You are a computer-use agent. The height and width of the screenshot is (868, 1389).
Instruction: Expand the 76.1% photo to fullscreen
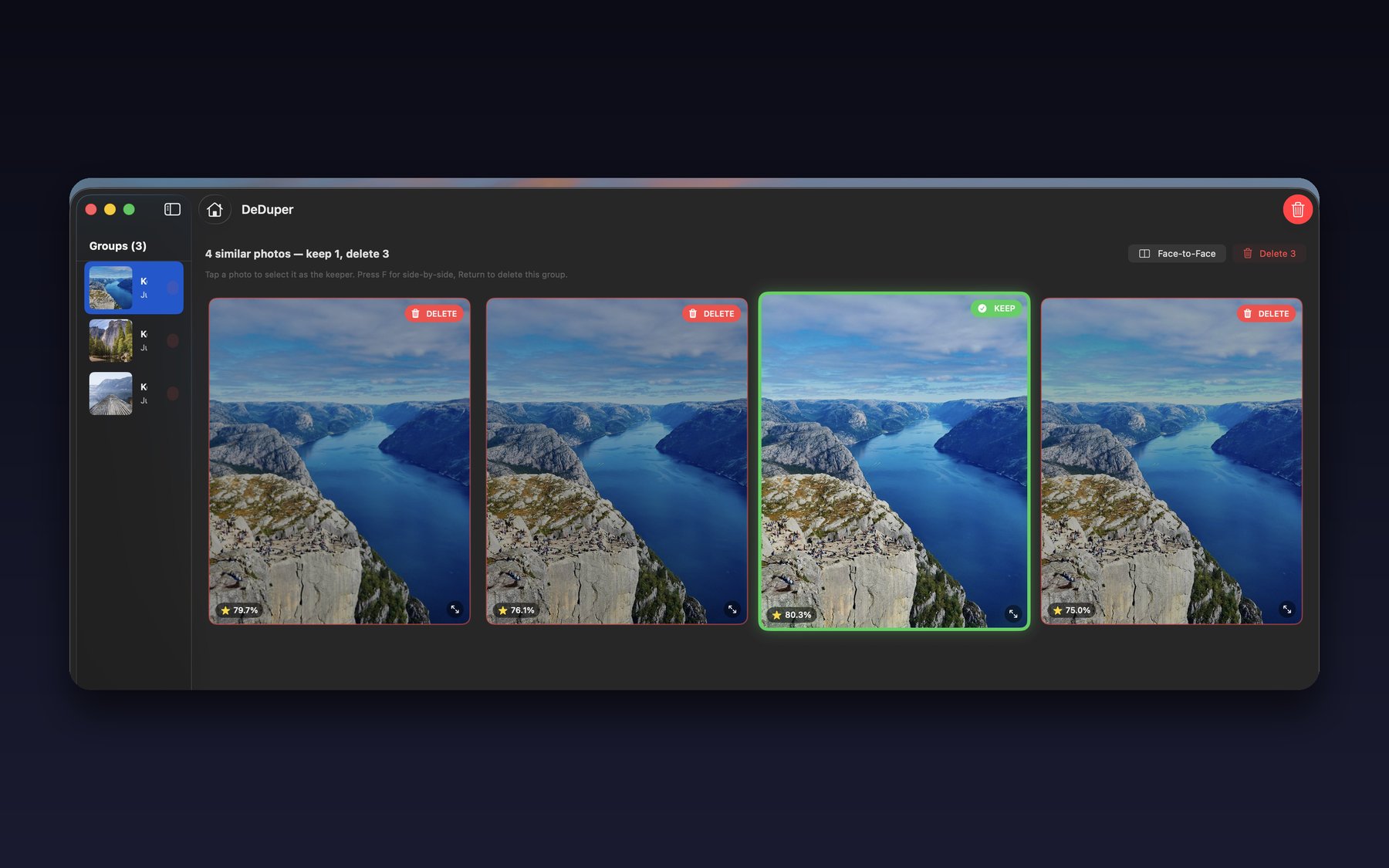point(732,610)
